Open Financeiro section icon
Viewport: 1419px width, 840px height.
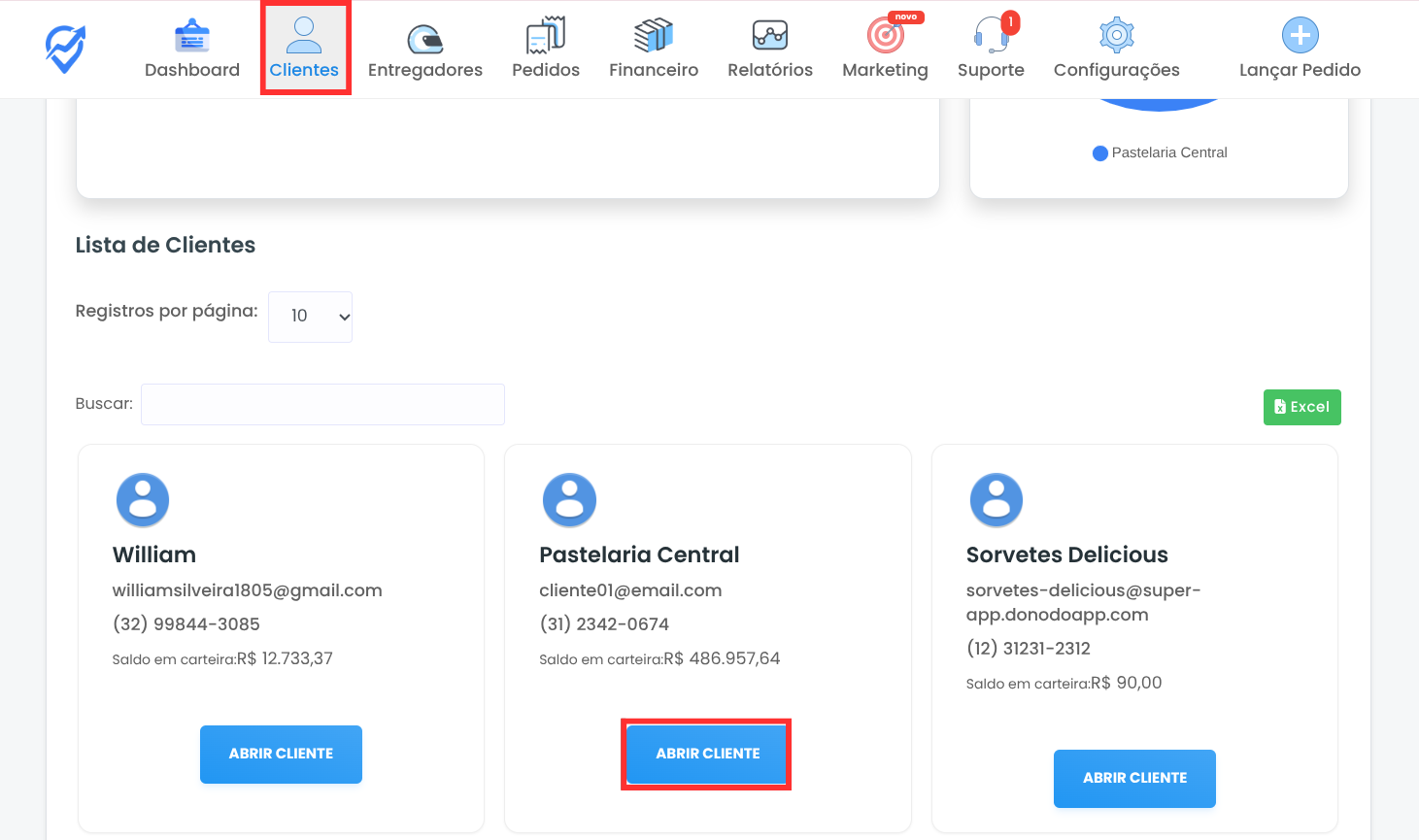coord(653,36)
